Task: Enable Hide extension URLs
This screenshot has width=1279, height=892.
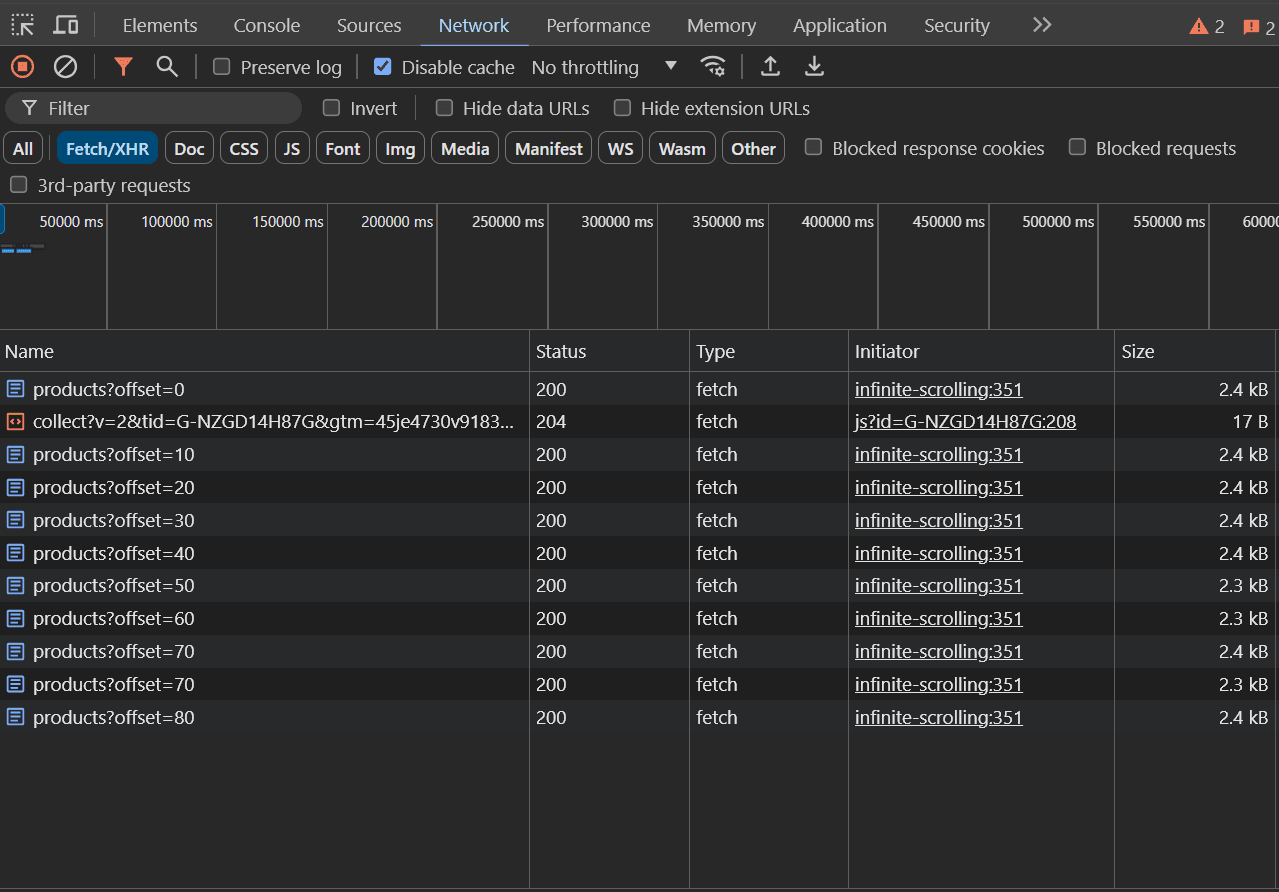Action: 622,108
